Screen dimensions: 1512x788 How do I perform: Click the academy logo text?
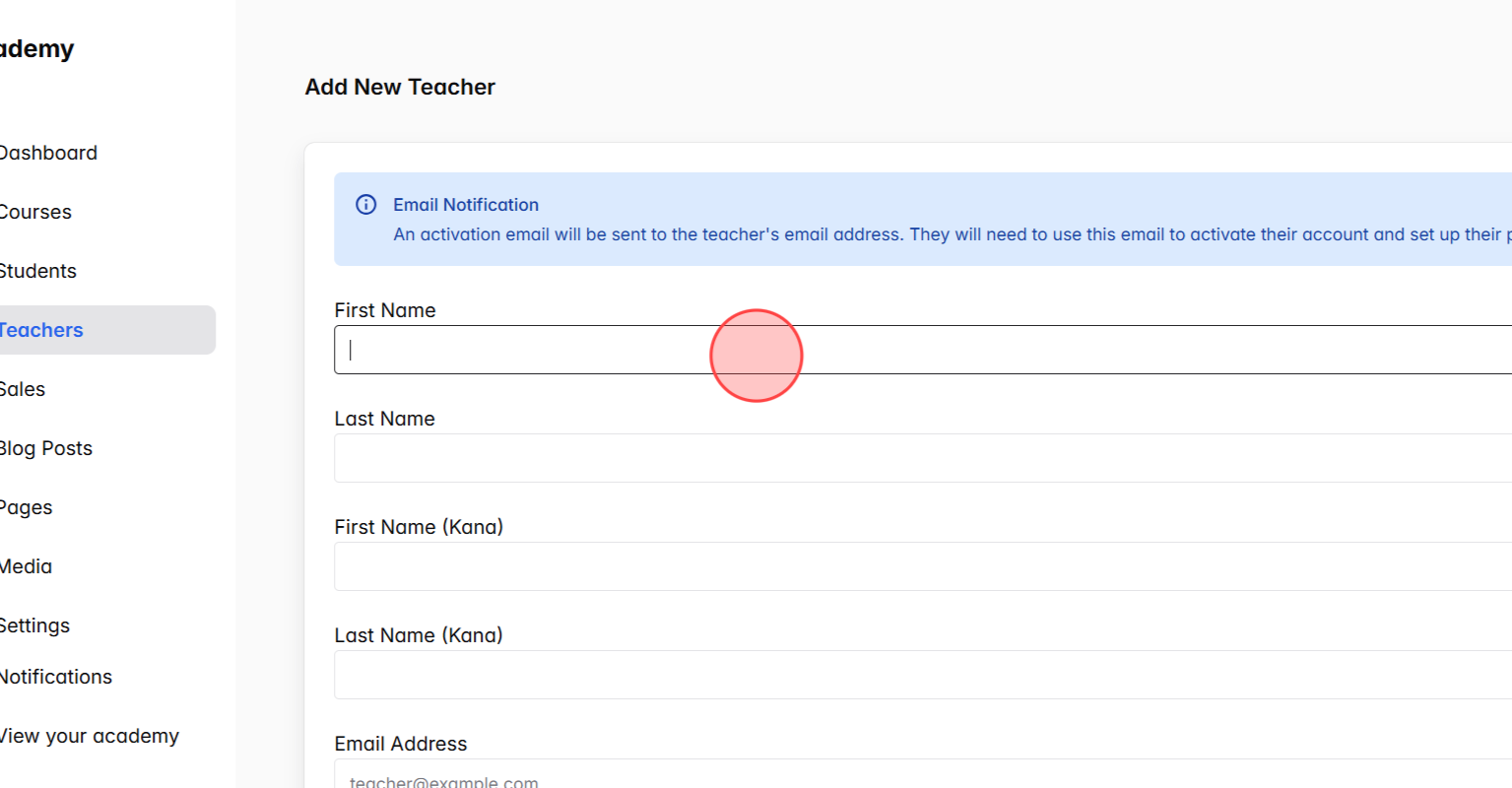coord(36,48)
